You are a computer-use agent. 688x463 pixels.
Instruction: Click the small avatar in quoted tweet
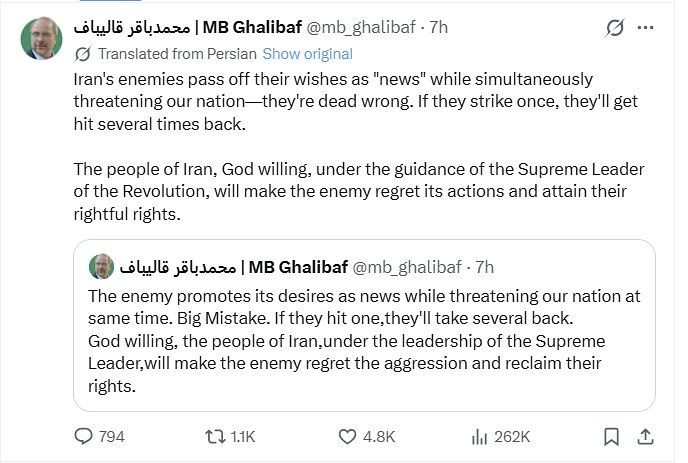click(101, 267)
